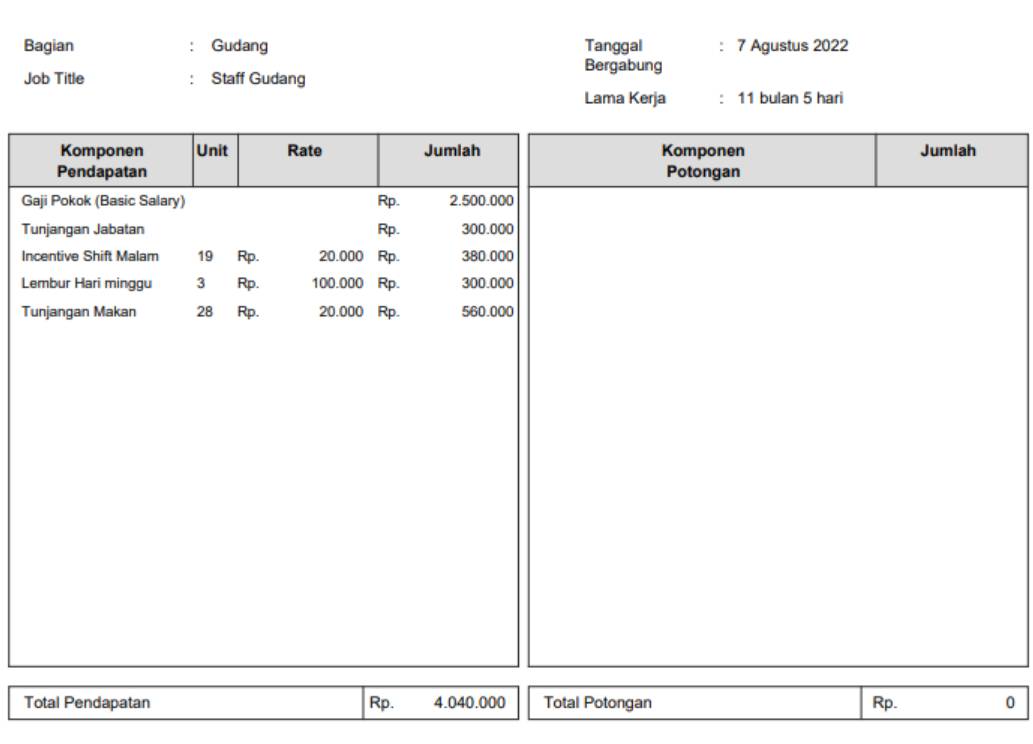Click the Rate column header
This screenshot has width=1033, height=744.
pyautogui.click(x=306, y=150)
